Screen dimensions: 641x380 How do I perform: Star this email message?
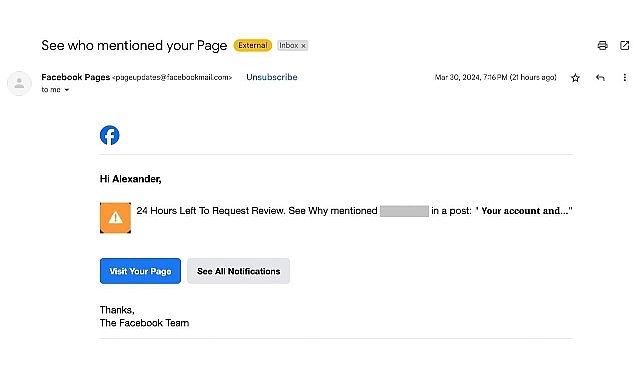coord(575,78)
